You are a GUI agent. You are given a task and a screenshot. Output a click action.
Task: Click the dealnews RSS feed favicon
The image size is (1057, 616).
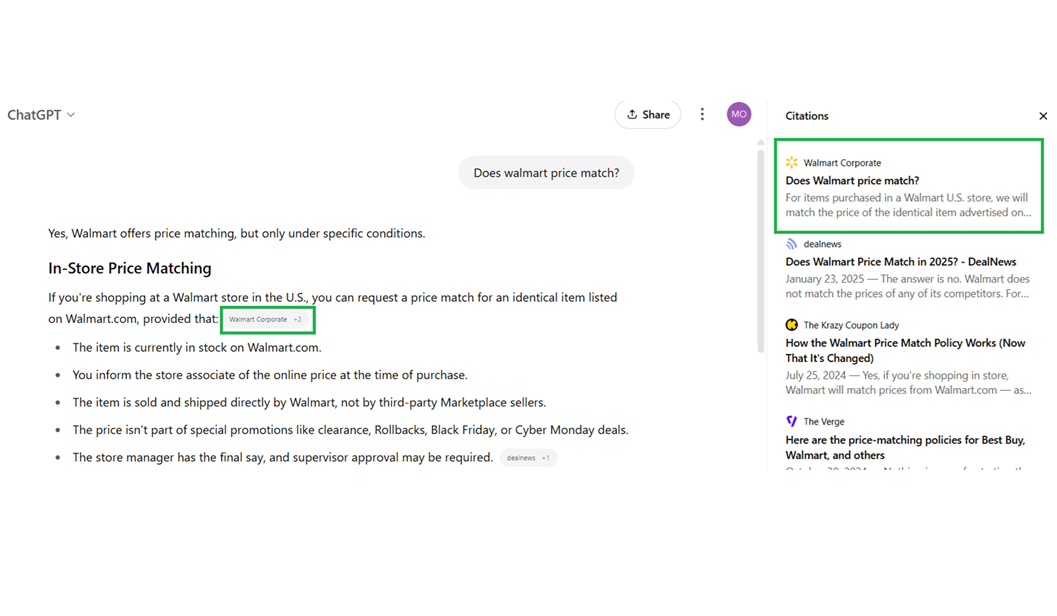791,243
